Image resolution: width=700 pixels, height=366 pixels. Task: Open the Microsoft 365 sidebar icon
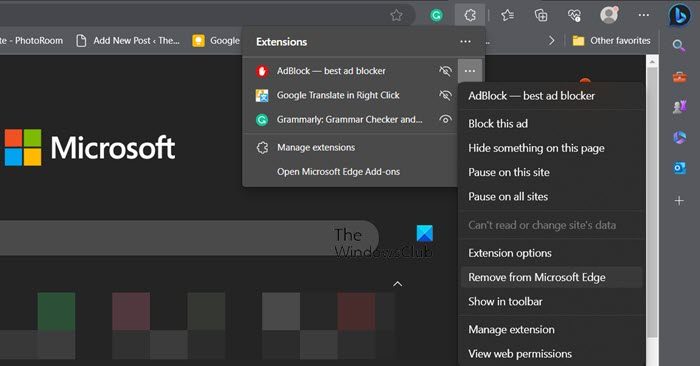click(679, 137)
